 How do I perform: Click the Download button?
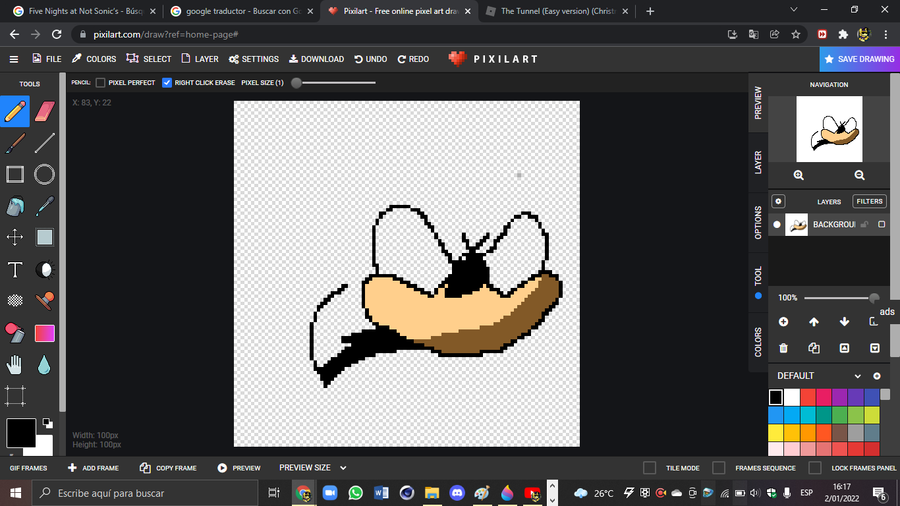tap(316, 59)
